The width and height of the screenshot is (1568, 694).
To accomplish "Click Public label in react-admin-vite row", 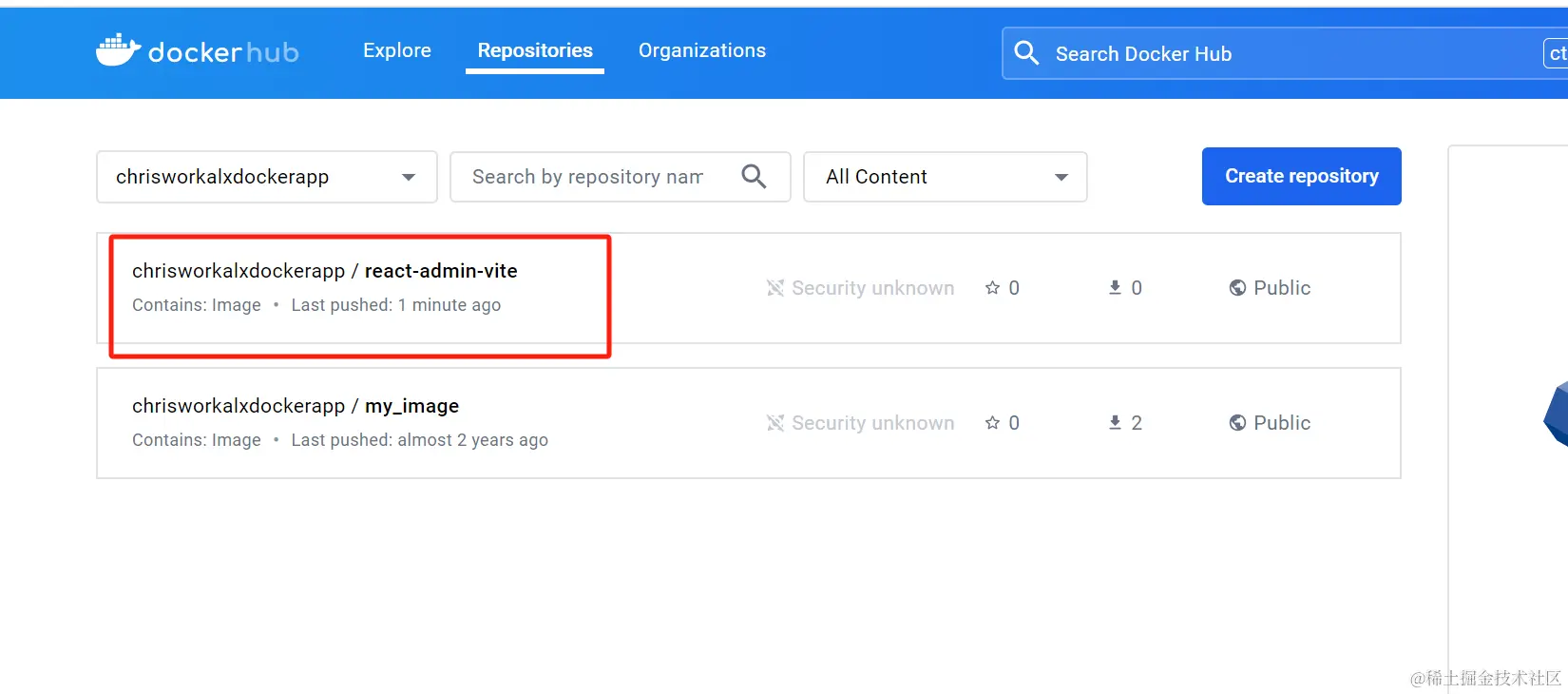I will point(1282,287).
